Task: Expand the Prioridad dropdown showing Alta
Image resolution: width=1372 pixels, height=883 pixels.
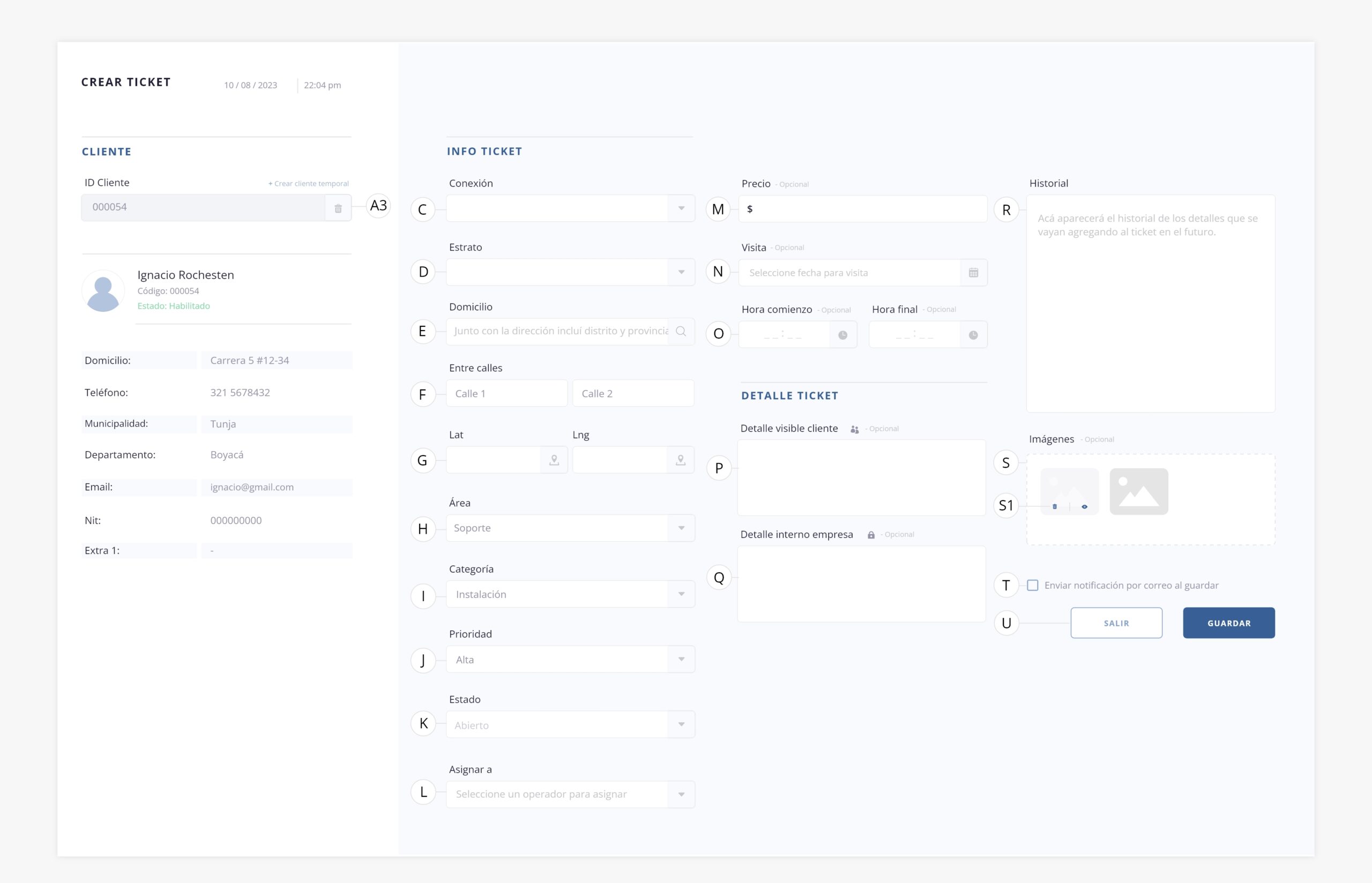Action: coord(570,660)
